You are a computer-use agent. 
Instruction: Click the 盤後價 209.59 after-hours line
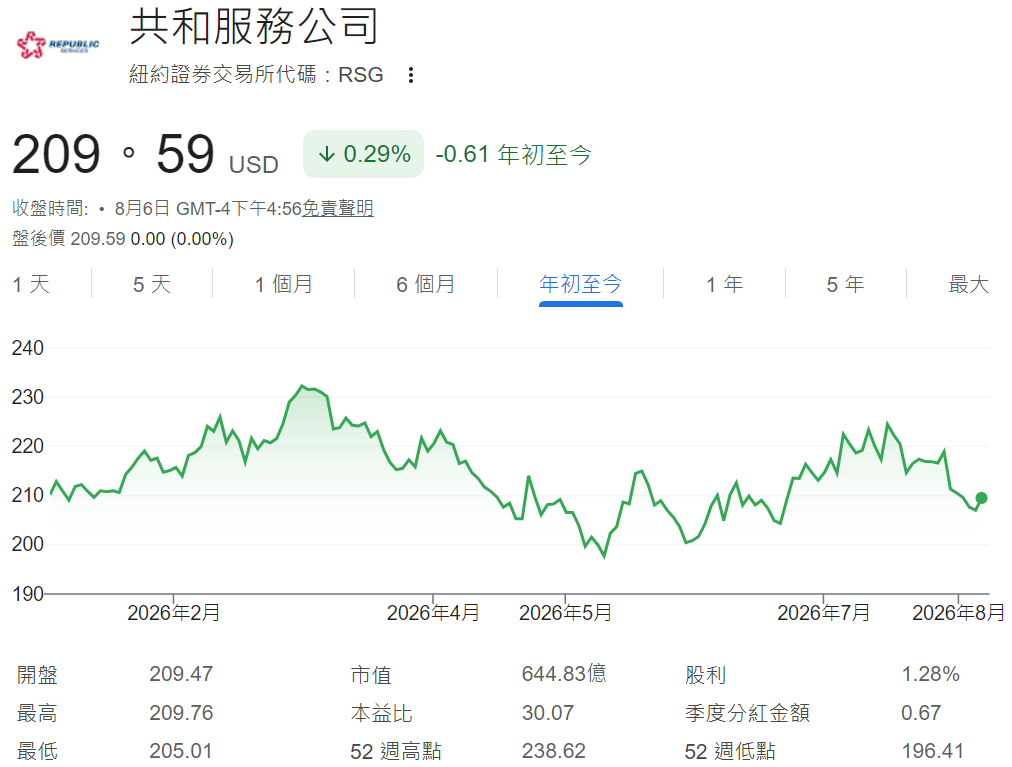coord(123,239)
